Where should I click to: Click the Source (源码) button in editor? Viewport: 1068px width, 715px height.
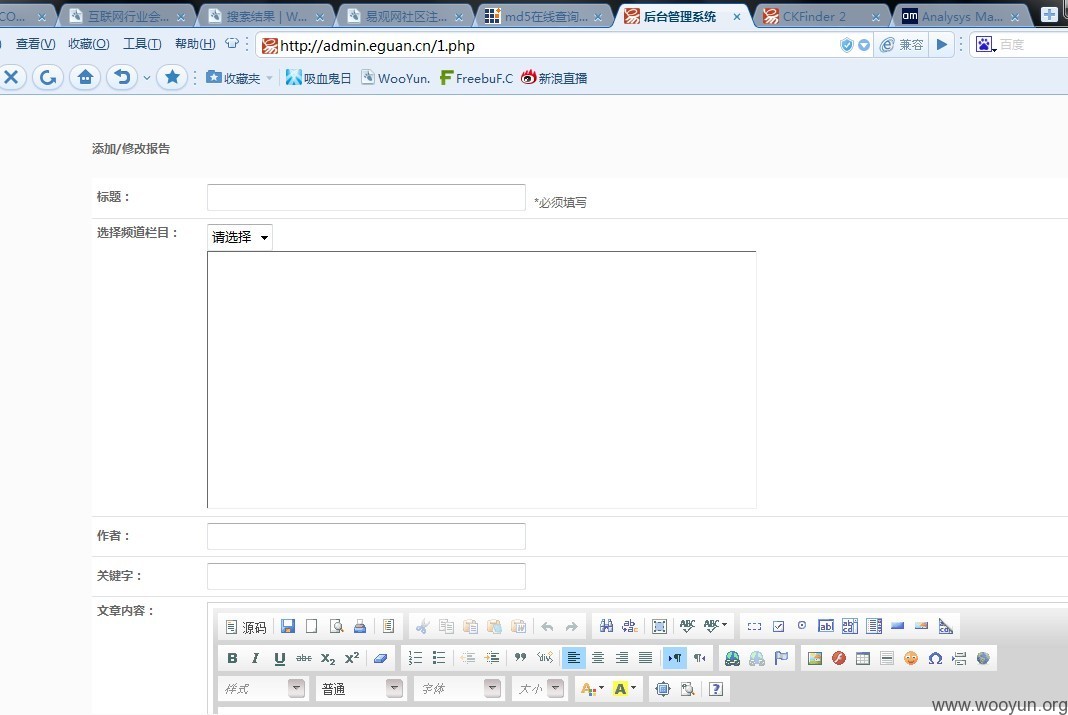(x=246, y=626)
